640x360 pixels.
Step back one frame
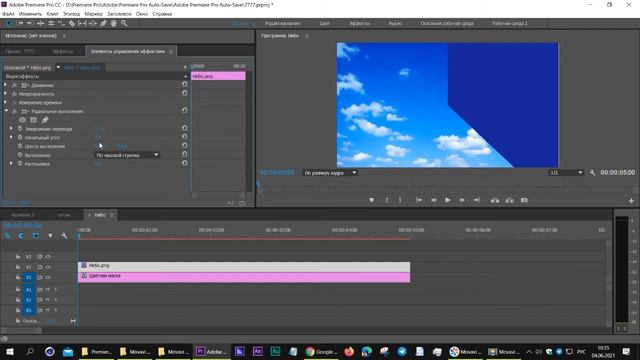(x=433, y=200)
